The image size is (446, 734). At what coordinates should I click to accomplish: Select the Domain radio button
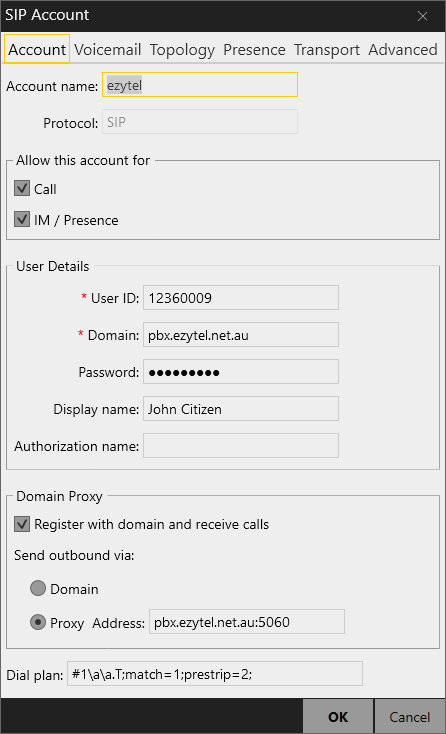coord(38,588)
